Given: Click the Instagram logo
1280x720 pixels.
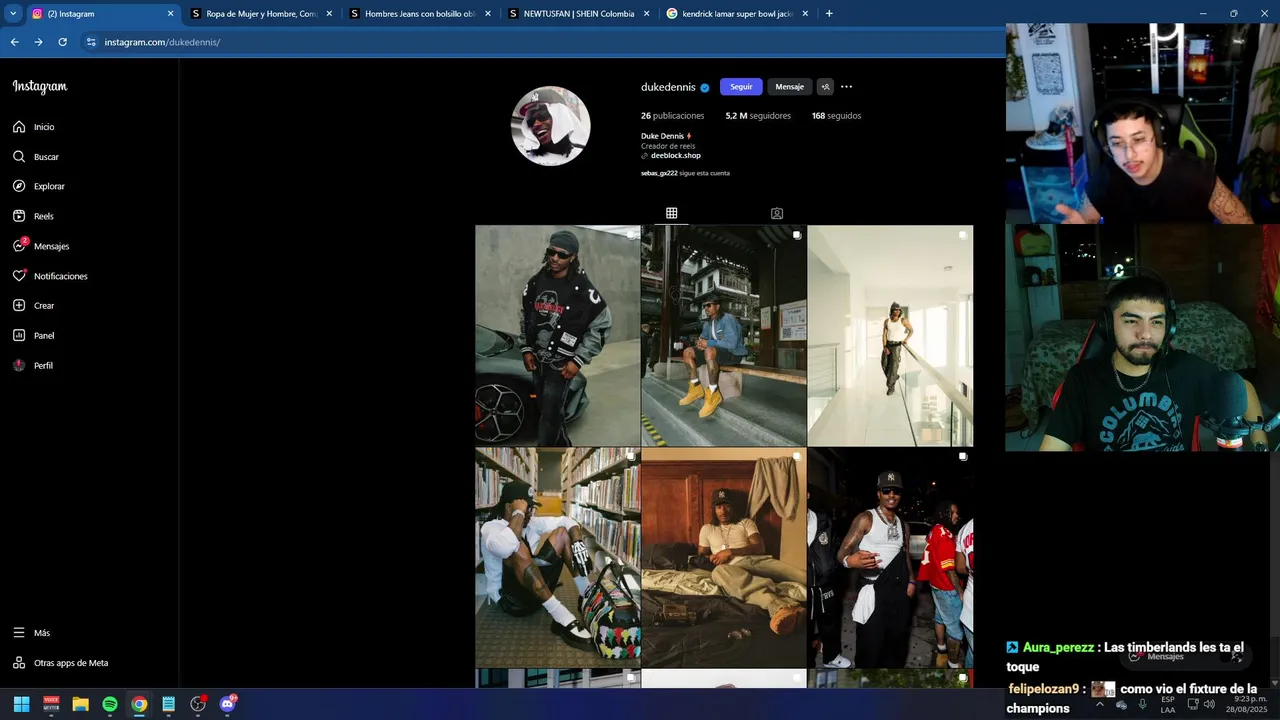Looking at the screenshot, I should tap(40, 87).
